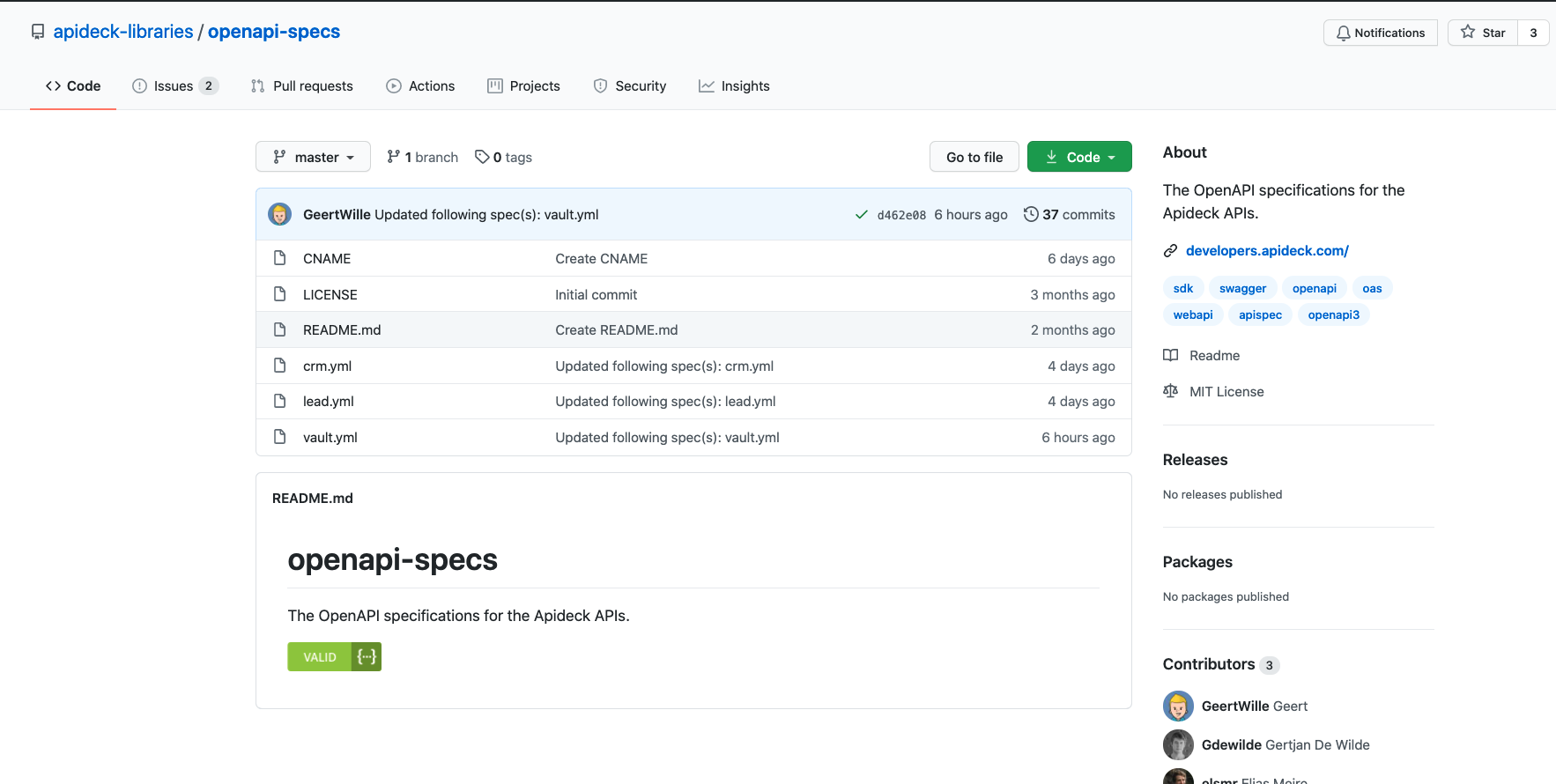The height and width of the screenshot is (784, 1556).
Task: Click the file icon next to CNAME
Action: click(x=280, y=258)
